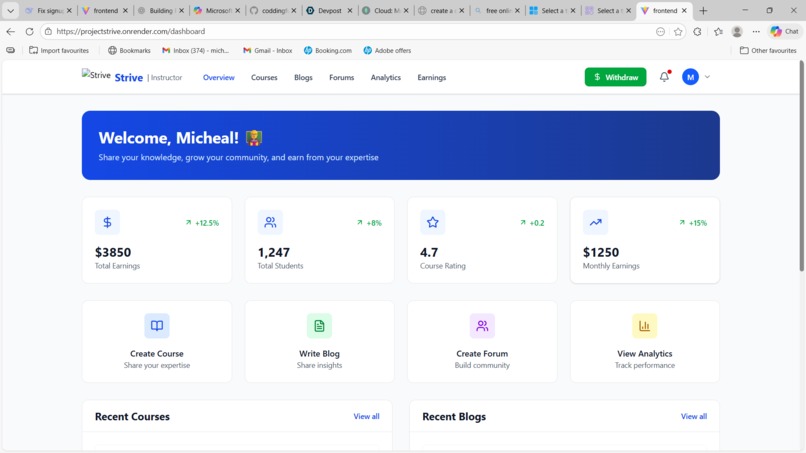Viewport: 806px width, 453px height.
Task: Expand the tab search dropdown arrow
Action: [x=10, y=10]
